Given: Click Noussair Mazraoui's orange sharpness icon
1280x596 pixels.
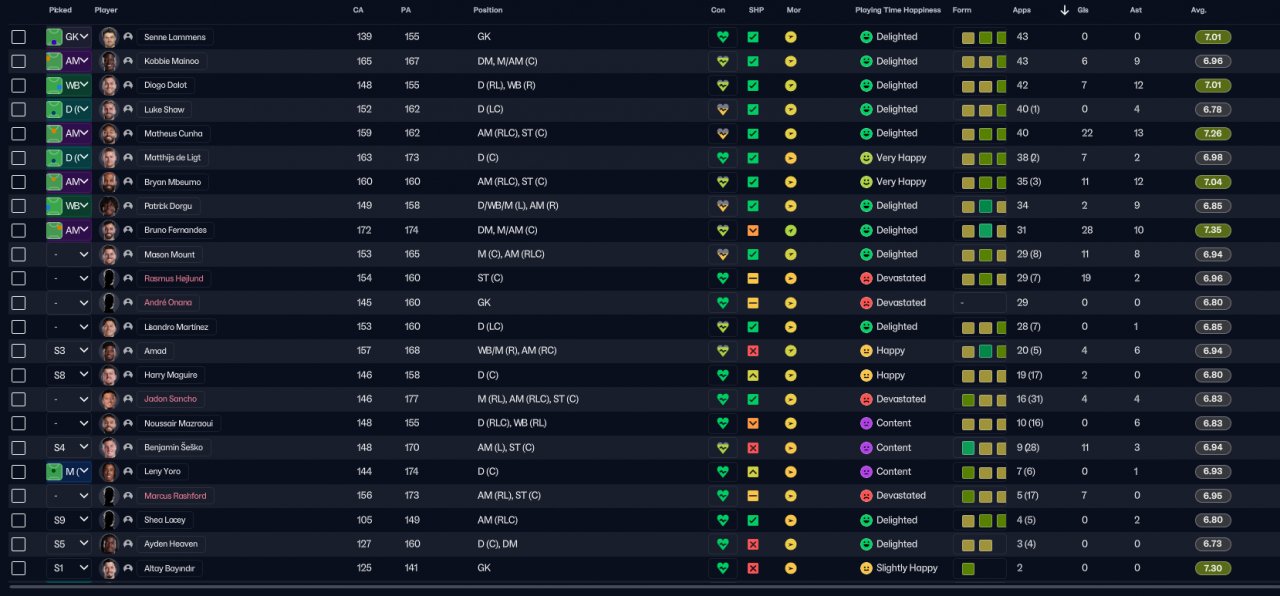Looking at the screenshot, I should point(753,423).
